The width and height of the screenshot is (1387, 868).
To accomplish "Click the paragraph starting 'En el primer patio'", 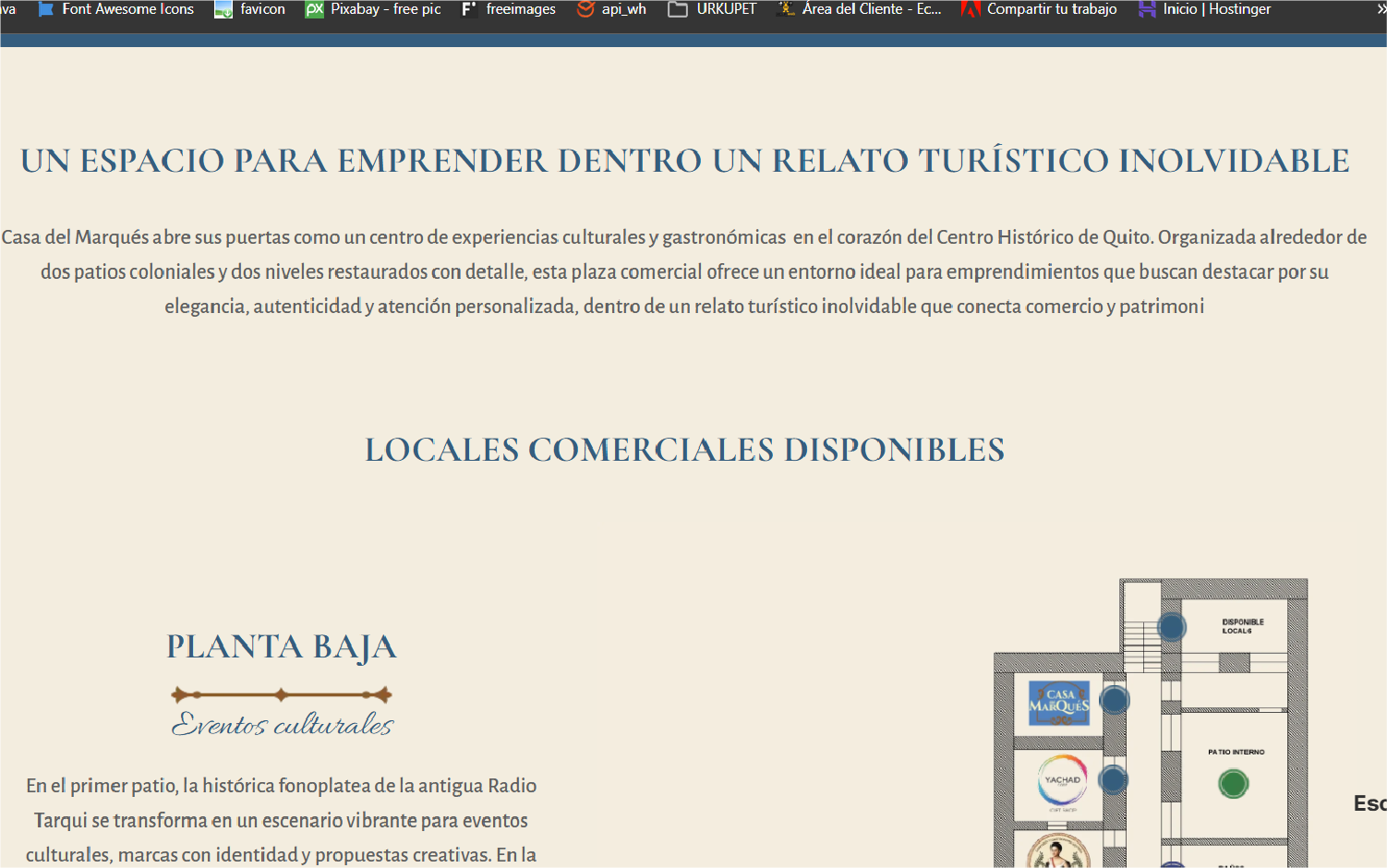I will tap(282, 820).
